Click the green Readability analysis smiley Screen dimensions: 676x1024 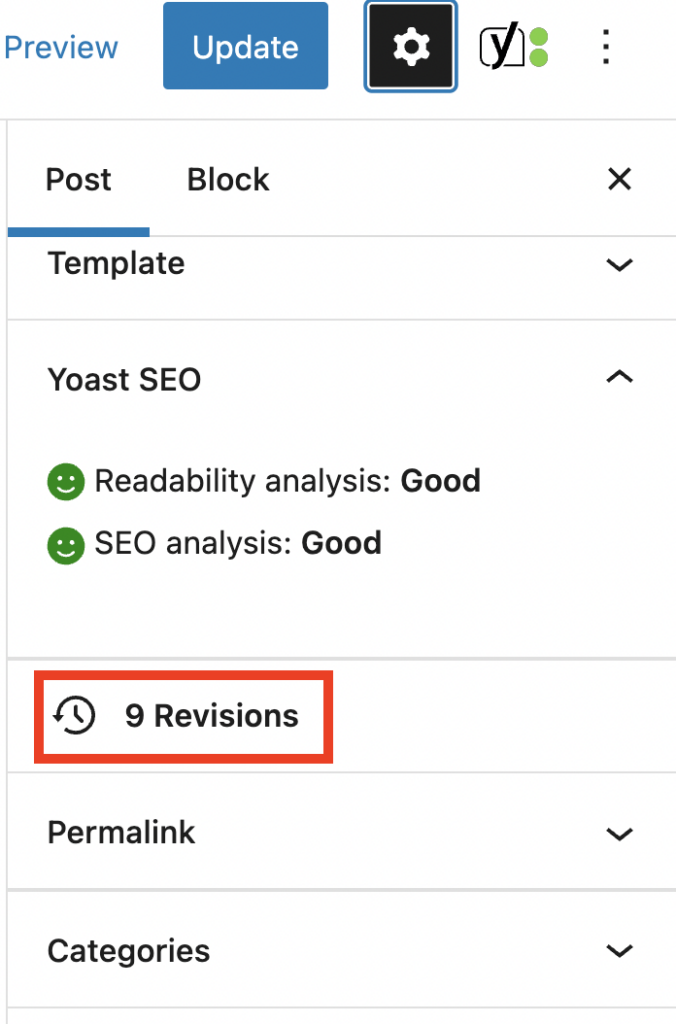tap(64, 481)
